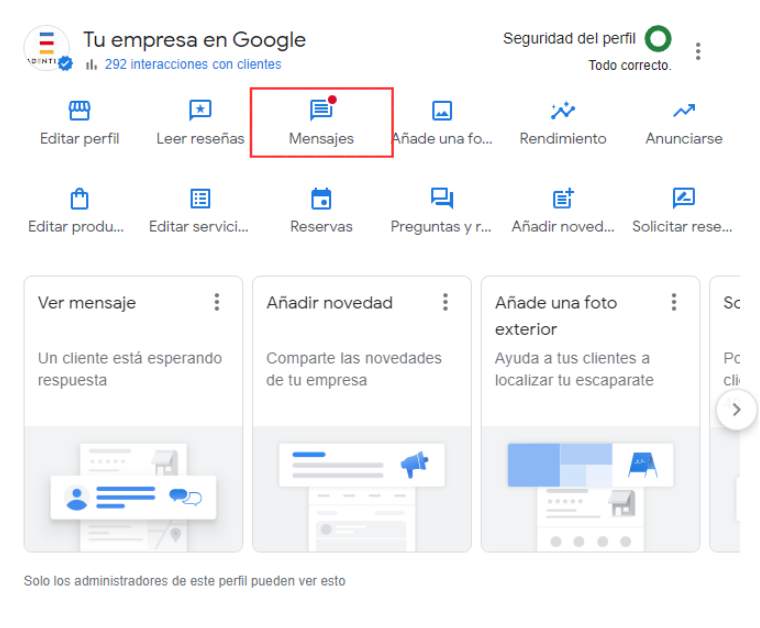The height and width of the screenshot is (628, 760).
Task: Click the green profile security ring
Action: (x=658, y=39)
